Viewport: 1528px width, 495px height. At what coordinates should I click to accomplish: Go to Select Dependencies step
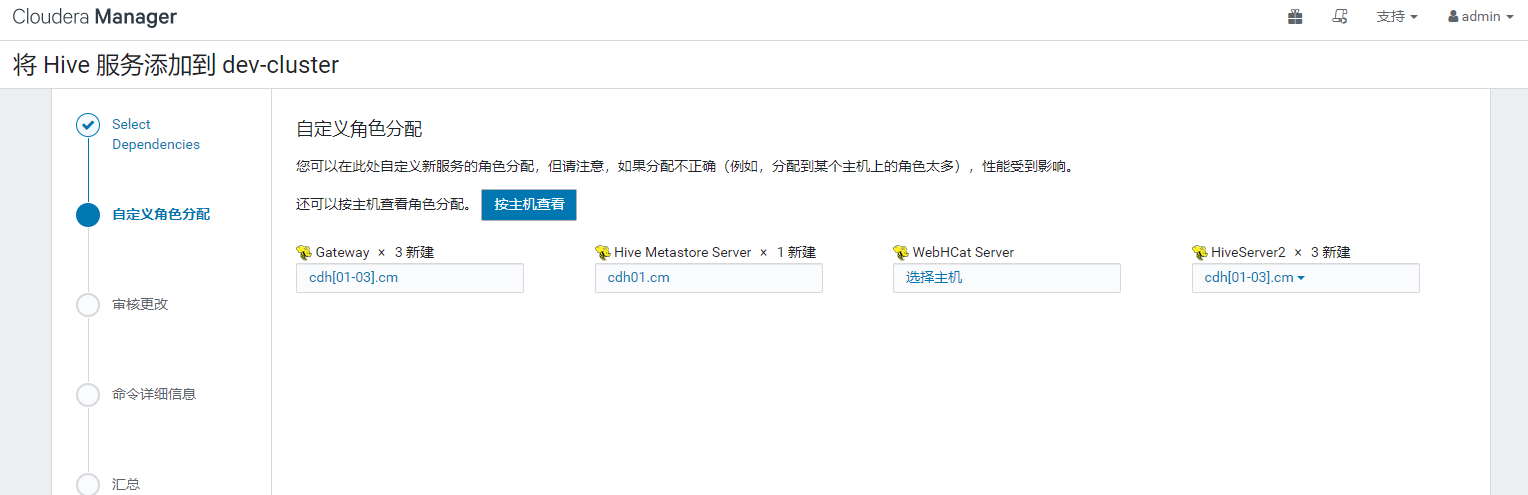pos(156,134)
